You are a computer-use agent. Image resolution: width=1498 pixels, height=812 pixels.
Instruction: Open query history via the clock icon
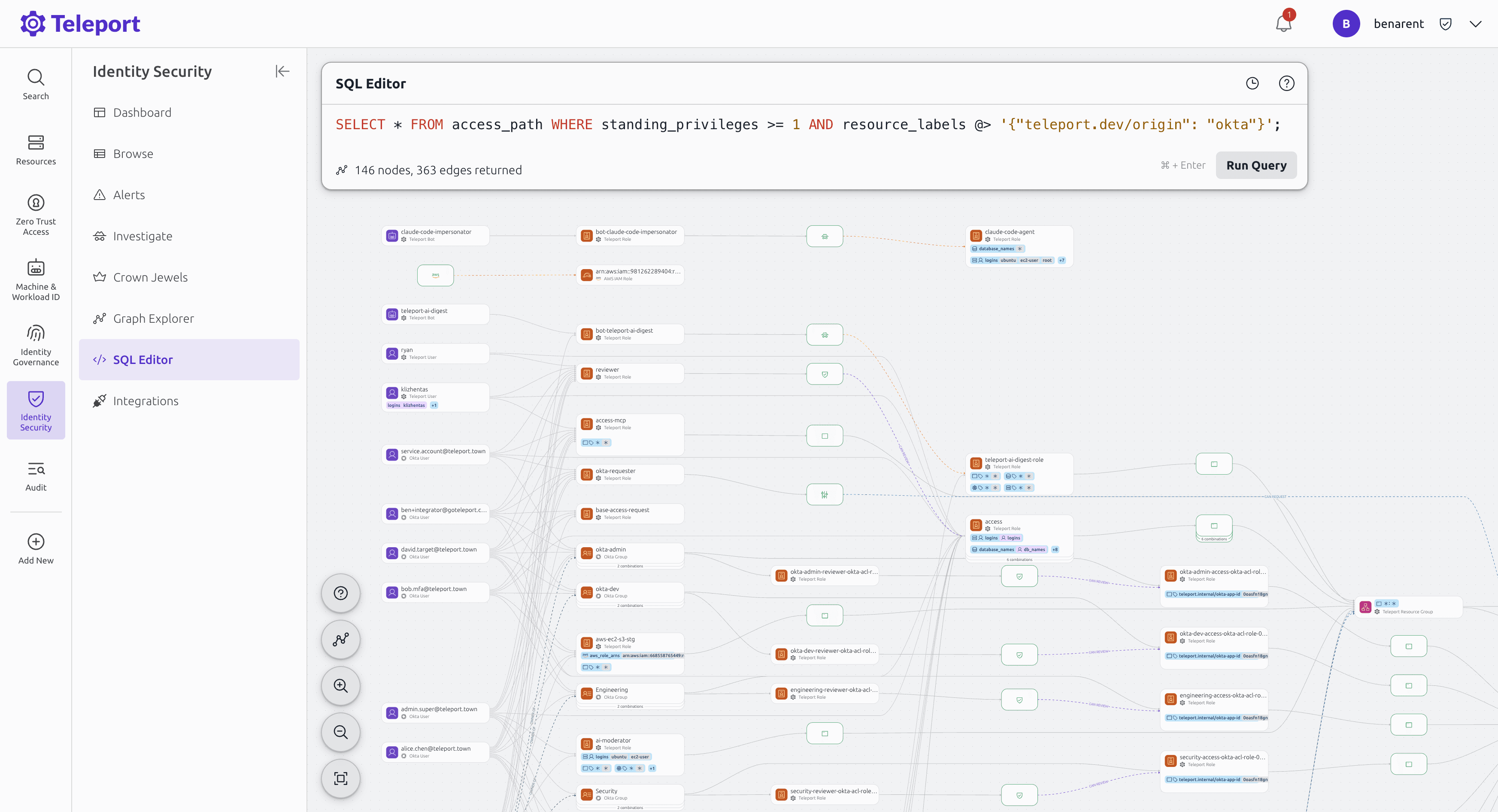pyautogui.click(x=1252, y=83)
